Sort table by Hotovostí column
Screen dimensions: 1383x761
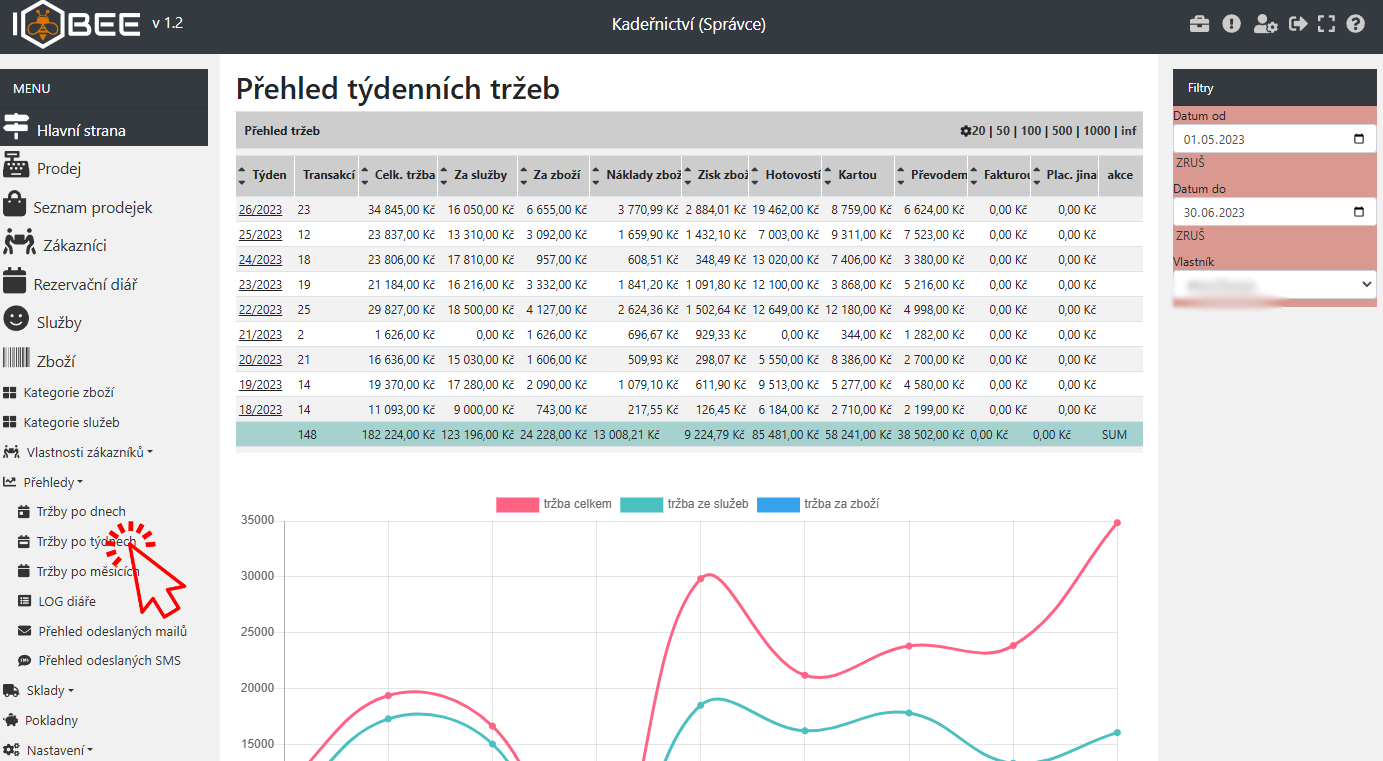click(x=785, y=175)
